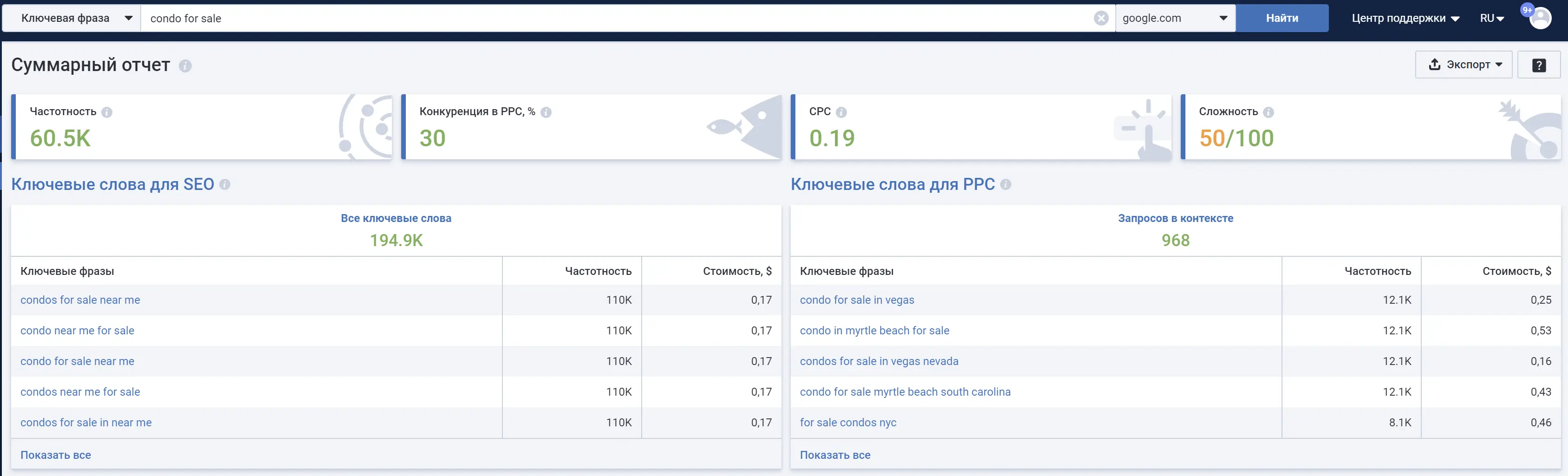Open the Центр поддержки menu
The image size is (1568, 476).
(x=1404, y=18)
